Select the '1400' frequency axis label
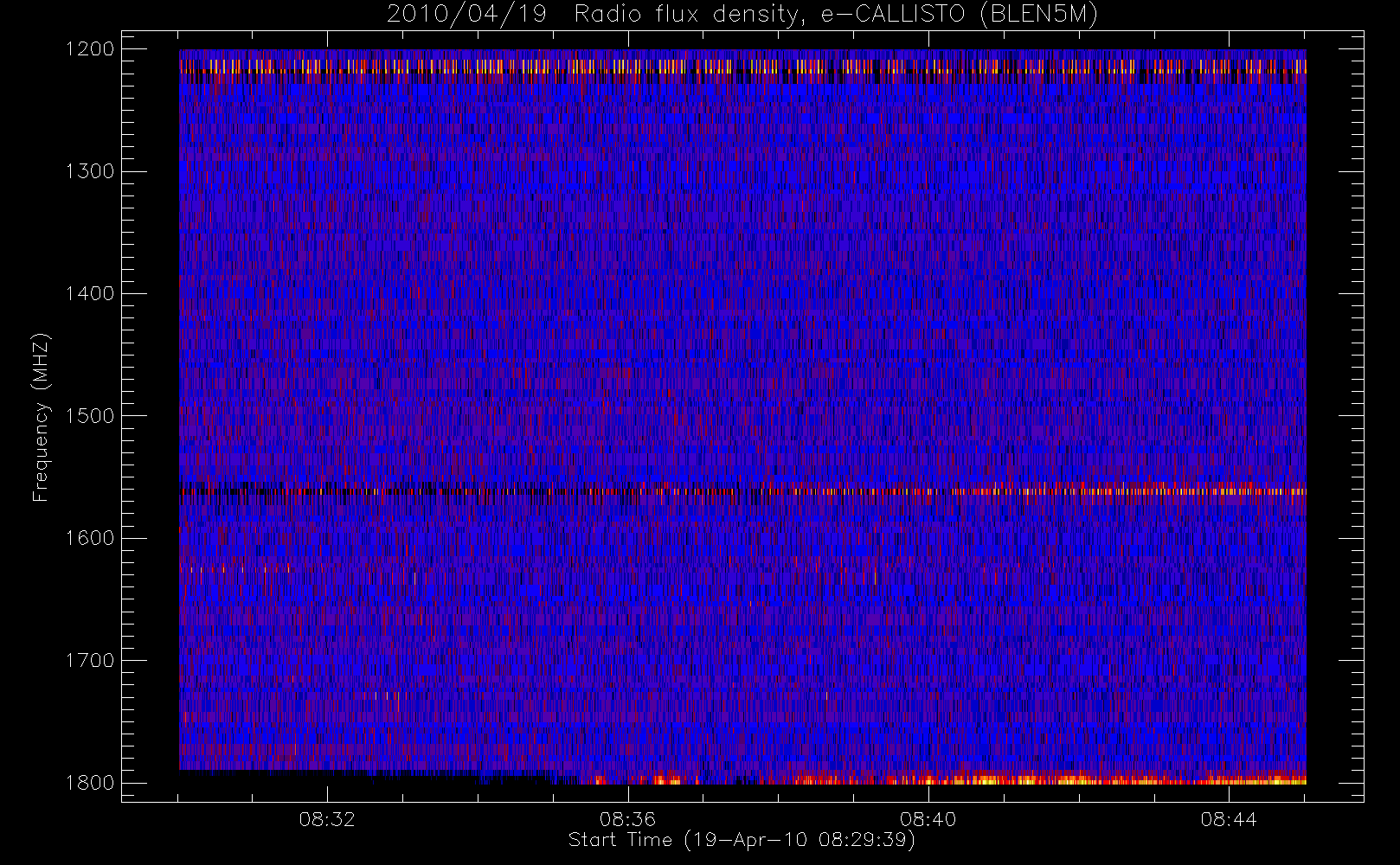The height and width of the screenshot is (865, 1400). pos(90,293)
